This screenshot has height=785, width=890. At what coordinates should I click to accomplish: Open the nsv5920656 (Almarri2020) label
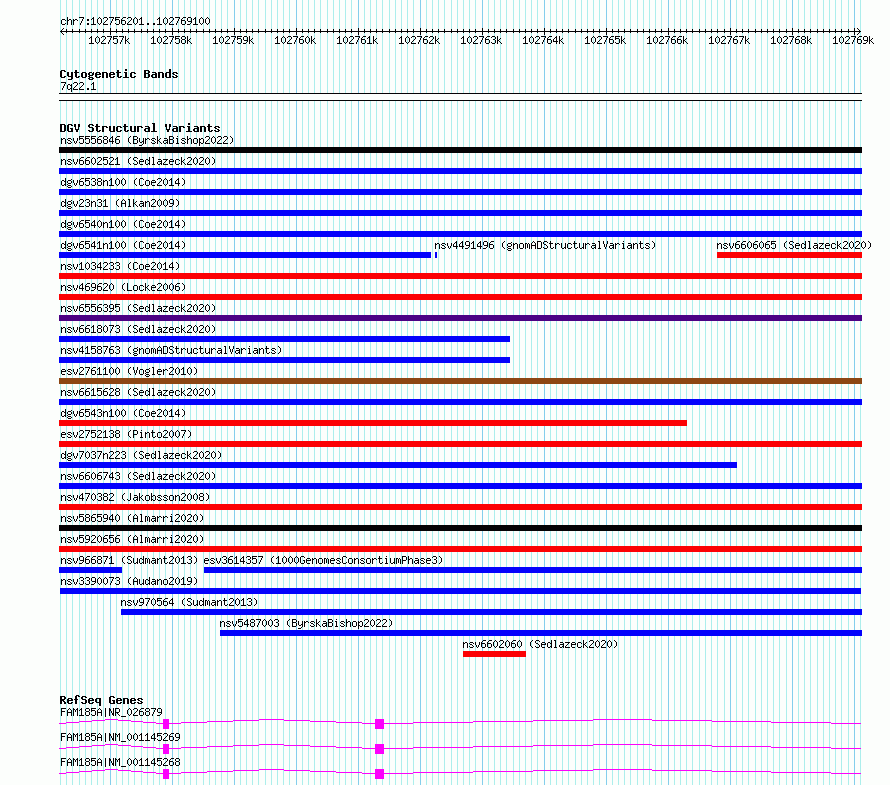tap(132, 539)
